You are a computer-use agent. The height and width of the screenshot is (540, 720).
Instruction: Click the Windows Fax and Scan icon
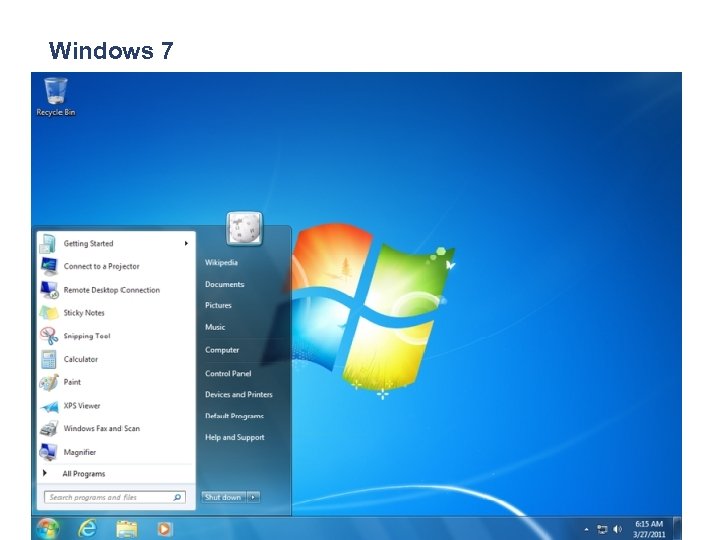coord(49,428)
